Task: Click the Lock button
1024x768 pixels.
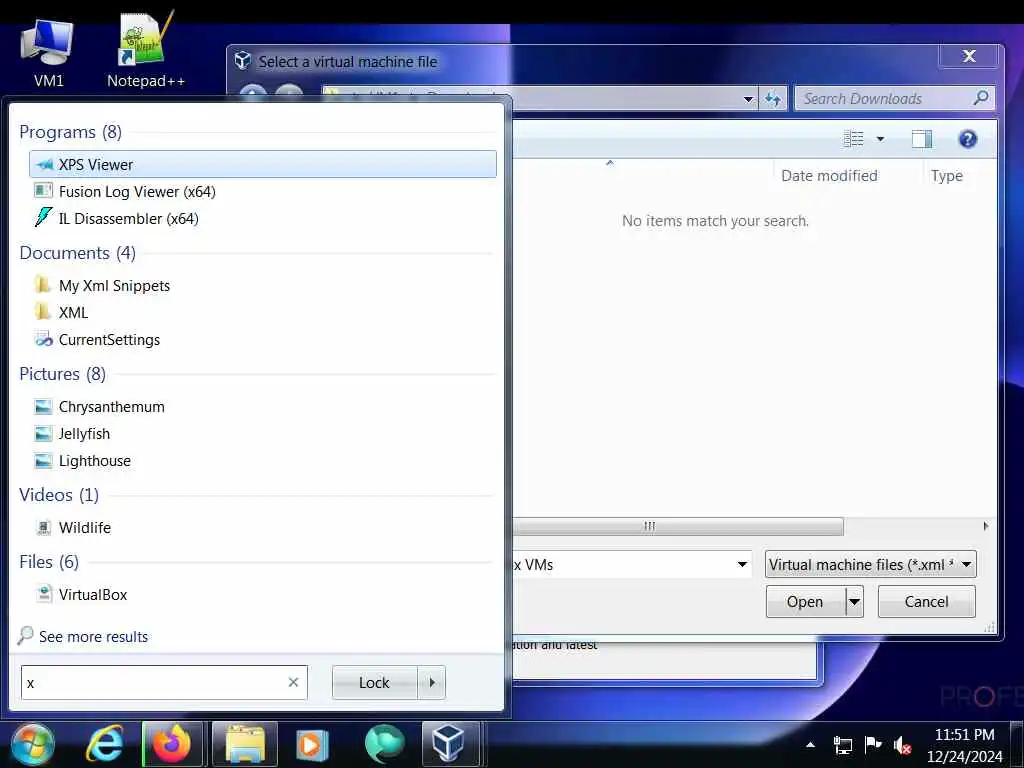Action: coord(374,682)
